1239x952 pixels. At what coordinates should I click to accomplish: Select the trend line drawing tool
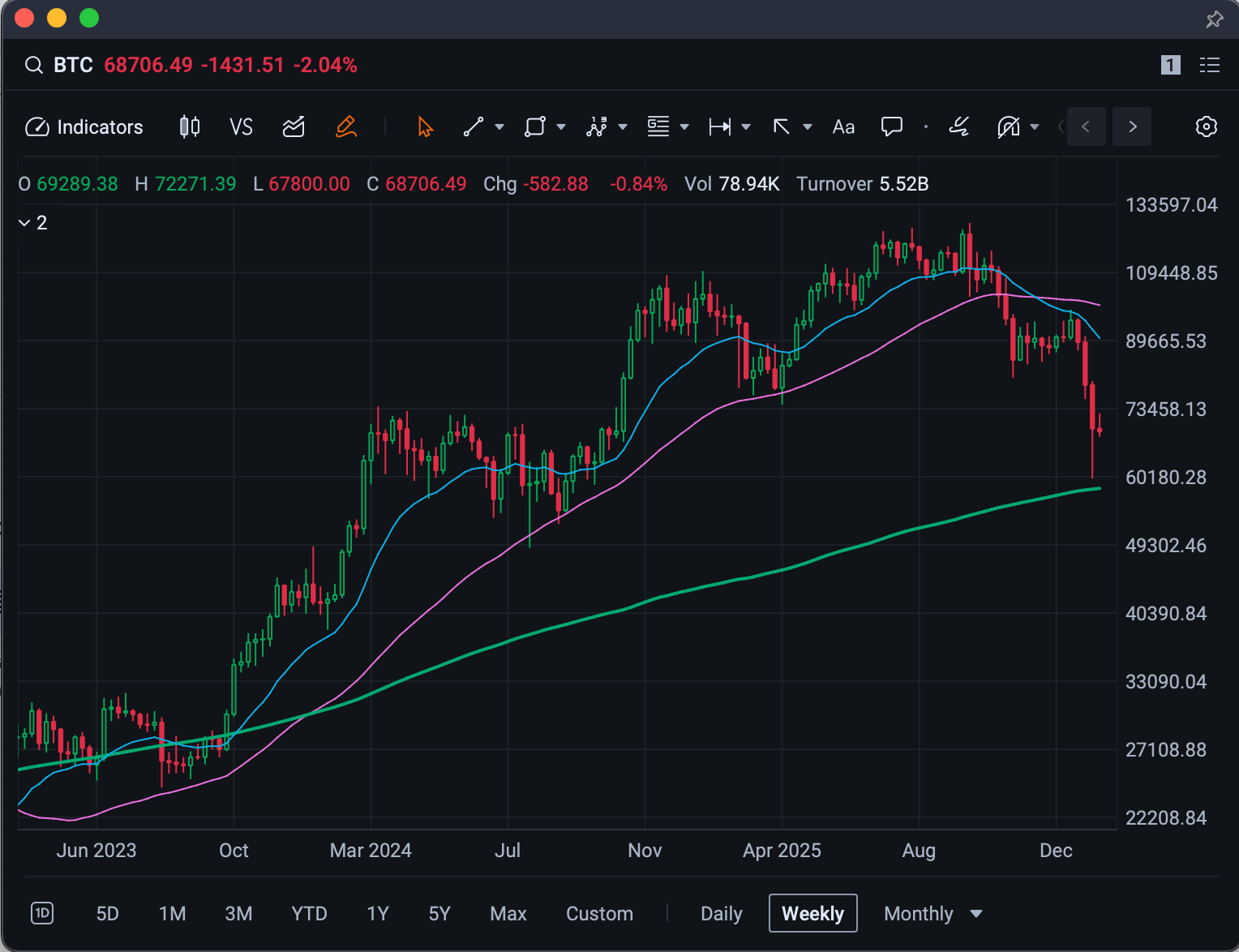(x=474, y=127)
